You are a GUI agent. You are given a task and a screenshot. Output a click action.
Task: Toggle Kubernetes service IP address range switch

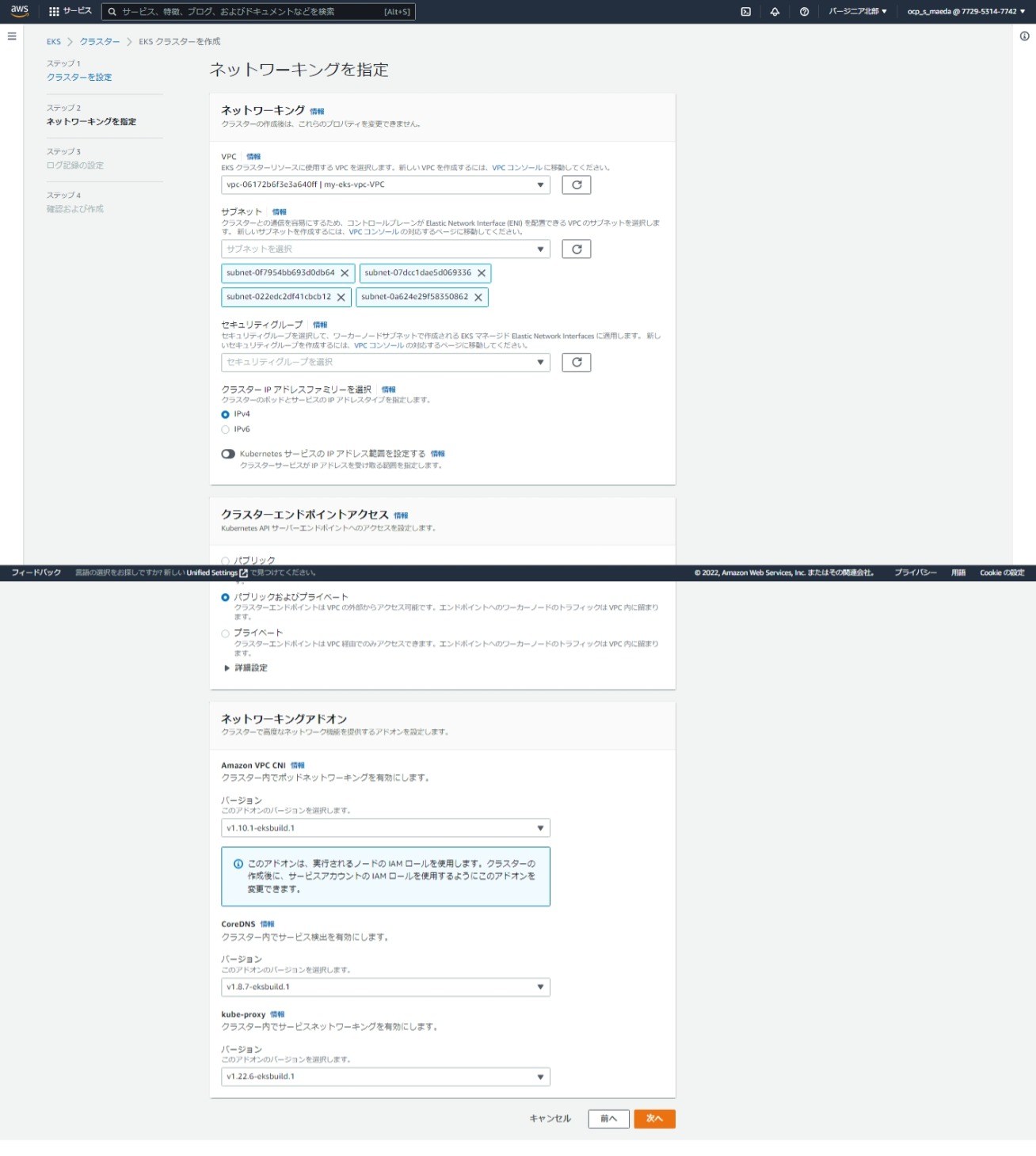[x=228, y=454]
